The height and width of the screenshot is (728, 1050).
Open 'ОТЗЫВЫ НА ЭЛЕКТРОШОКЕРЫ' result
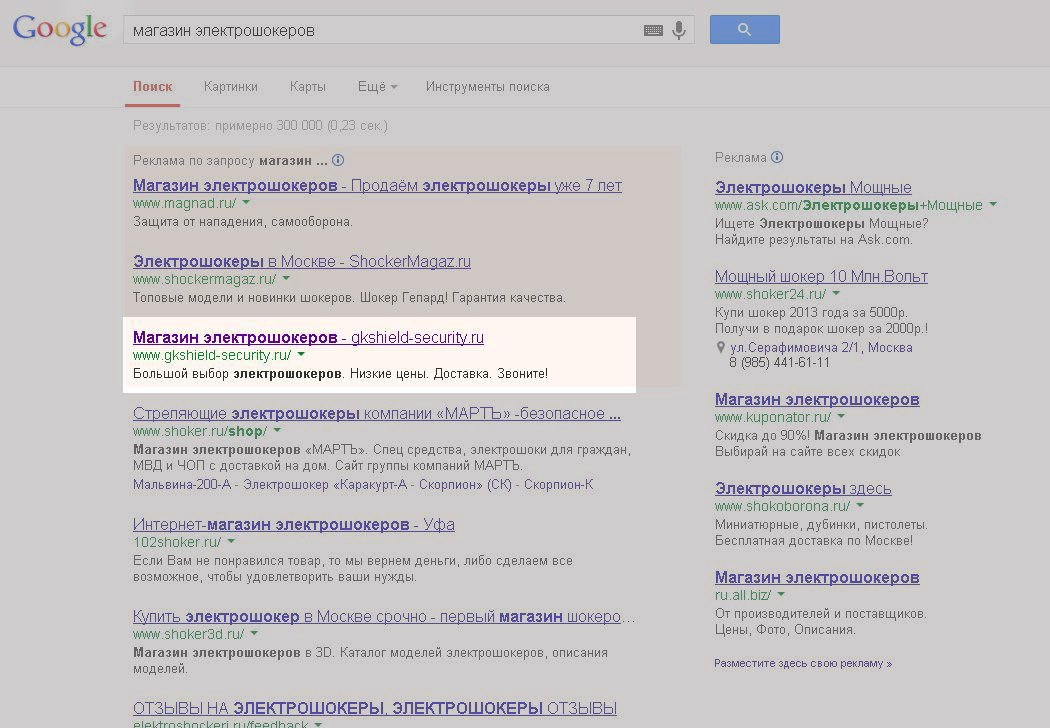pos(374,708)
